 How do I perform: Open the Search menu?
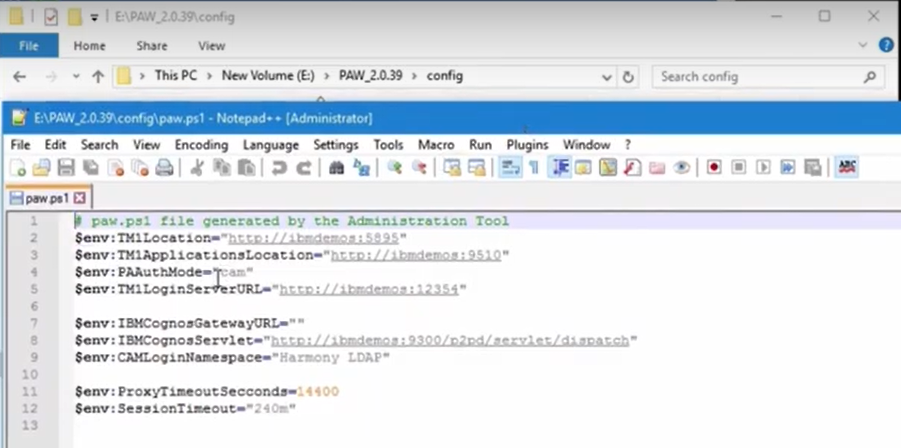[x=99, y=145]
